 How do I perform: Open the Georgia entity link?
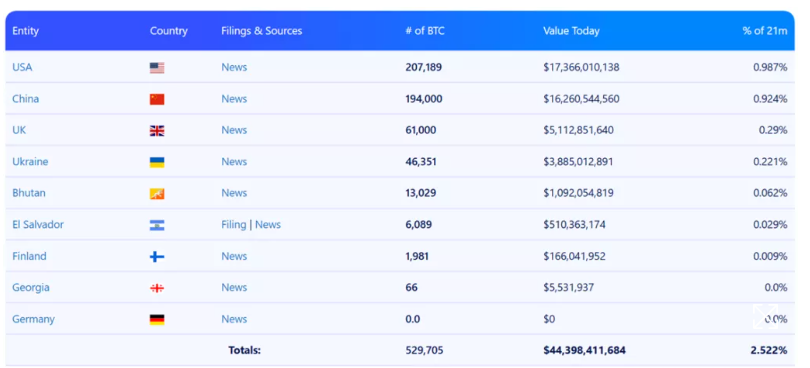point(31,287)
